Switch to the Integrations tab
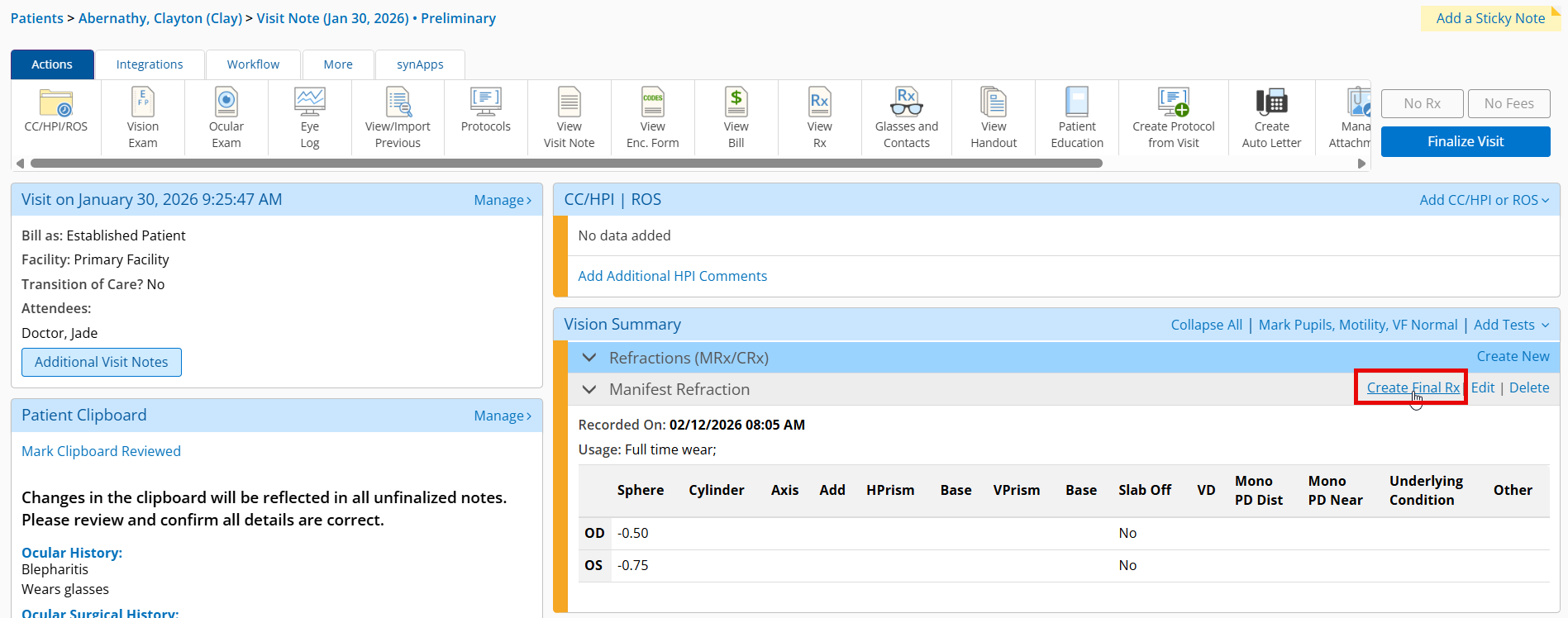This screenshot has height=618, width=1568. (x=150, y=64)
